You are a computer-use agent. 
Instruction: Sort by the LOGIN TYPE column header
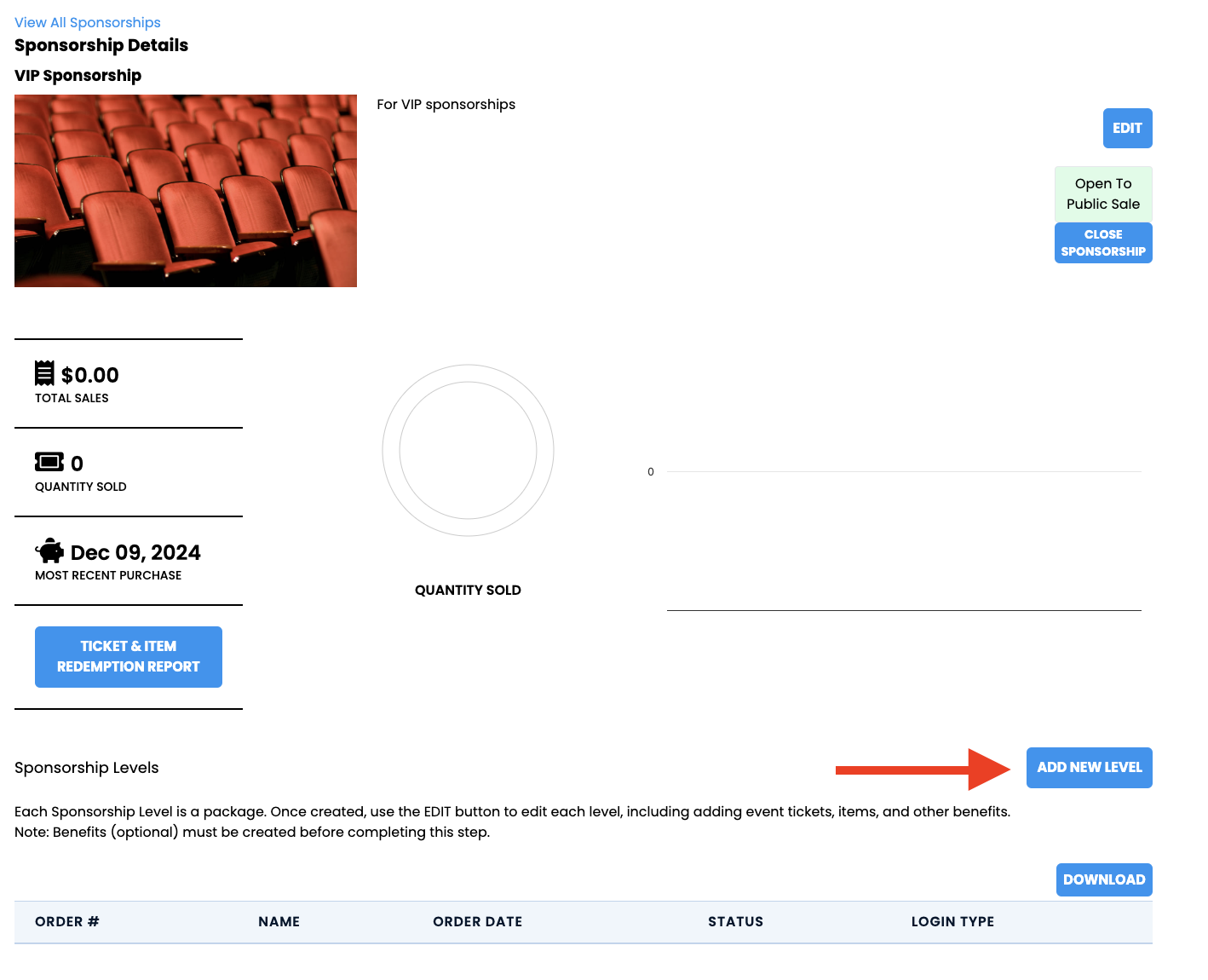click(953, 922)
